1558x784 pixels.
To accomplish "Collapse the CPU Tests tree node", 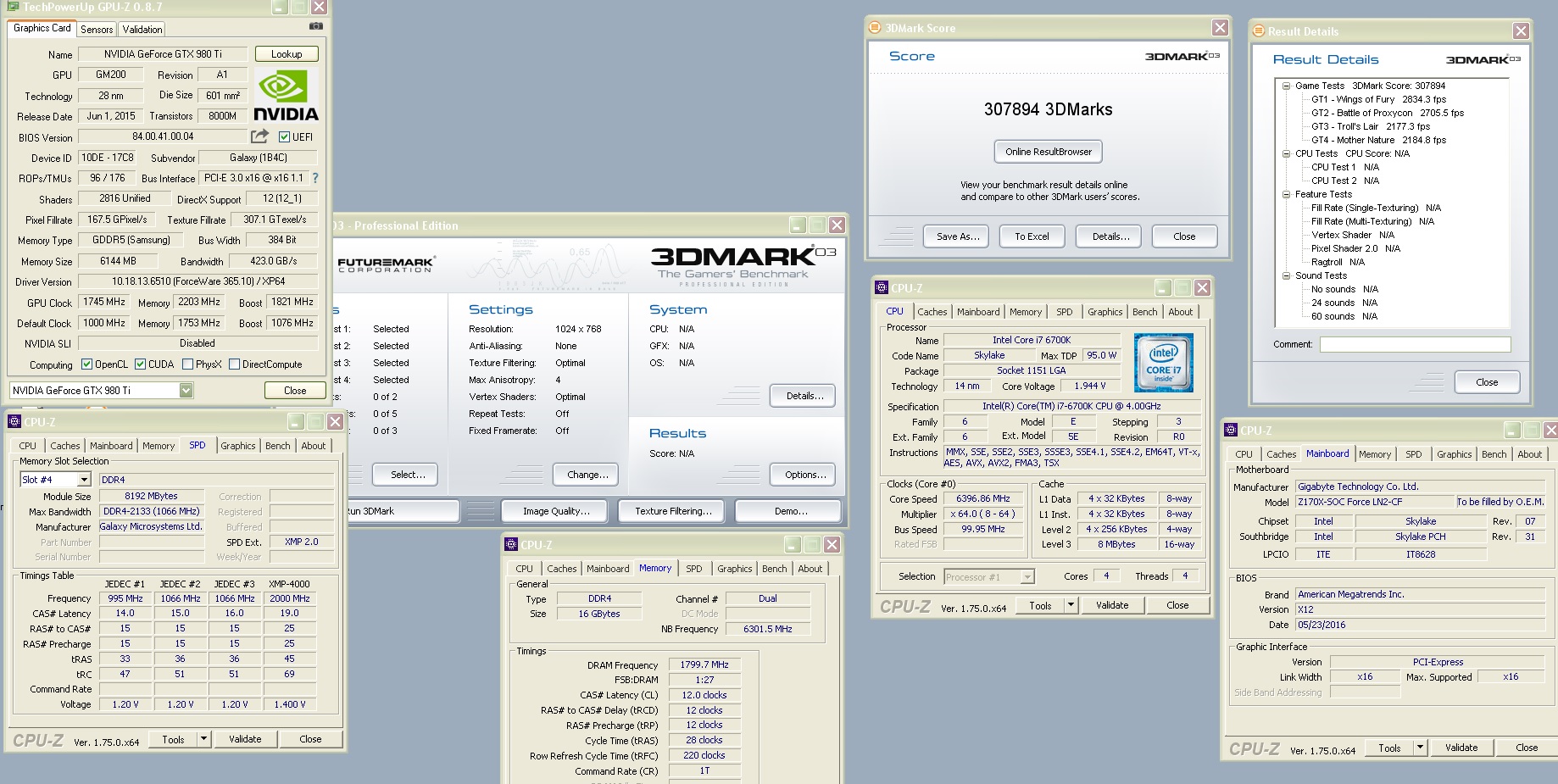I will pos(1286,153).
